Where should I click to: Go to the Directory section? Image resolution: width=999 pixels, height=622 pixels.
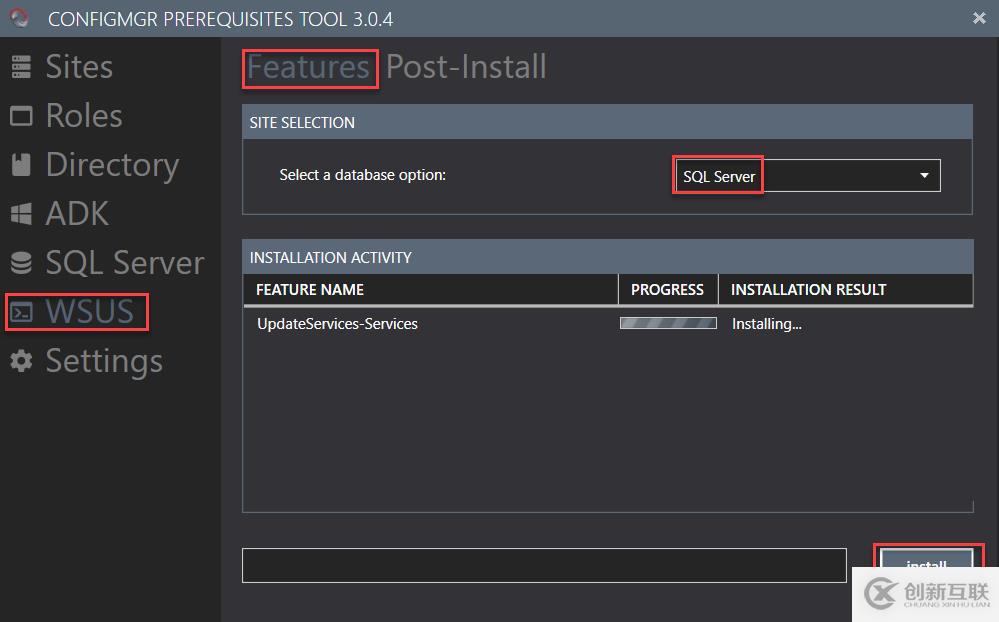112,166
